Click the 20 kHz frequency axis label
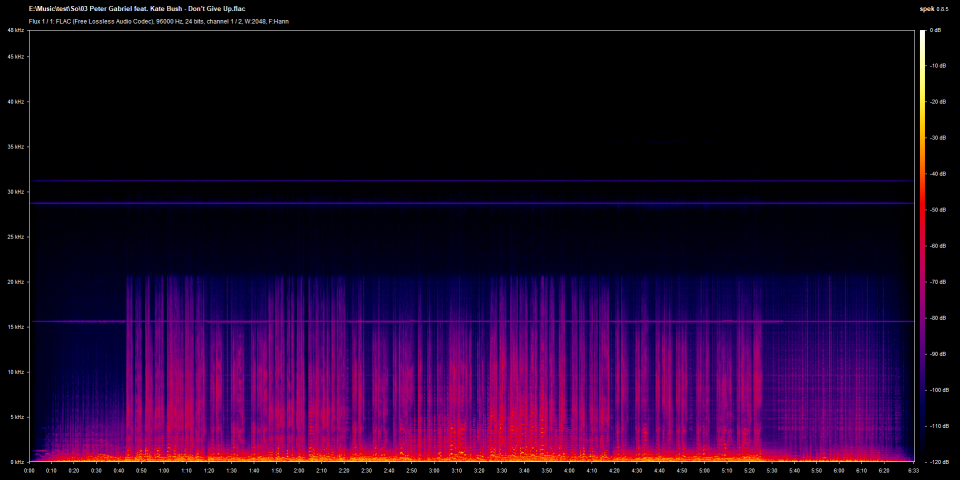The height and width of the screenshot is (480, 960). tap(17, 282)
